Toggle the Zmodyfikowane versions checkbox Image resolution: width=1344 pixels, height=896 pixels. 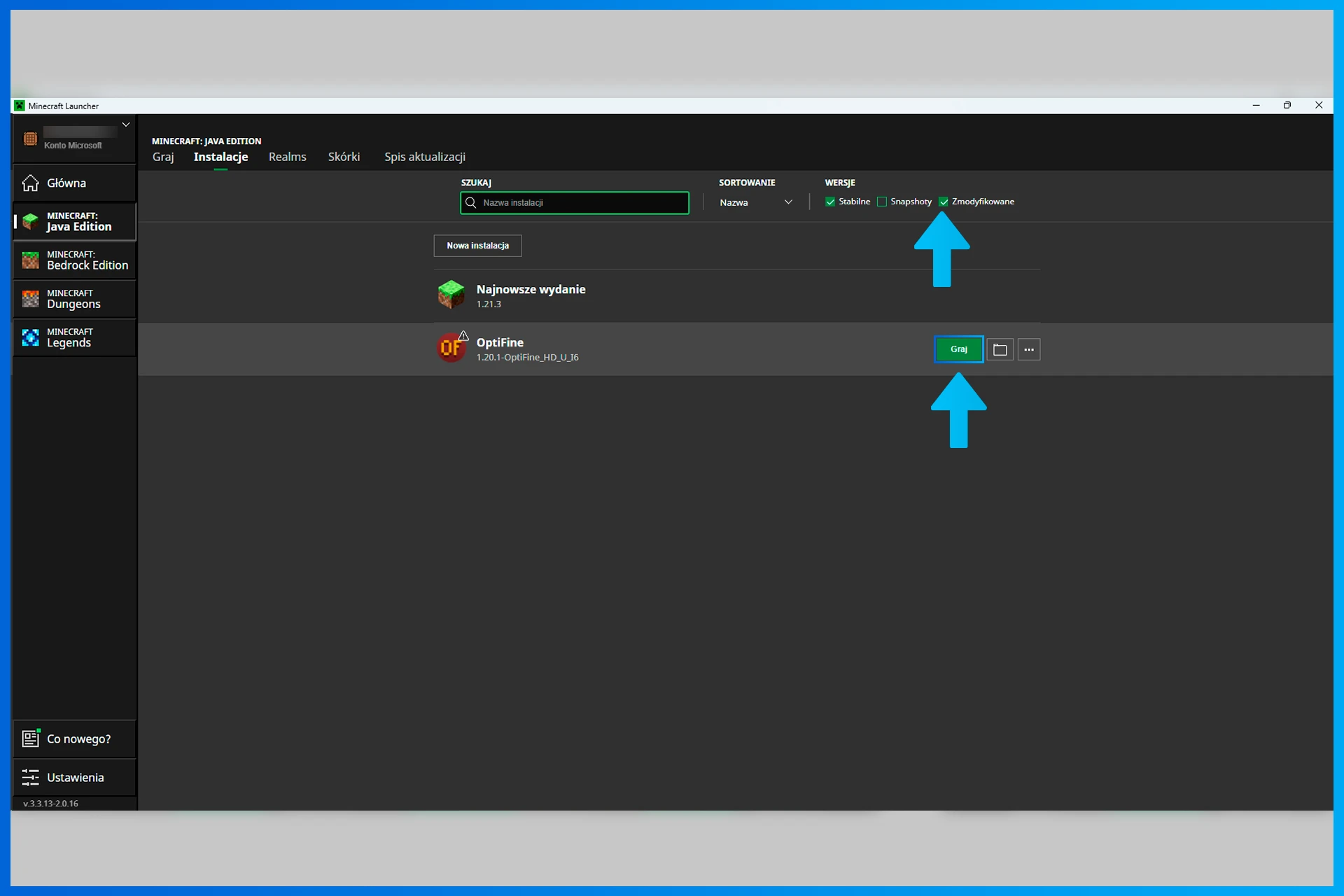944,202
